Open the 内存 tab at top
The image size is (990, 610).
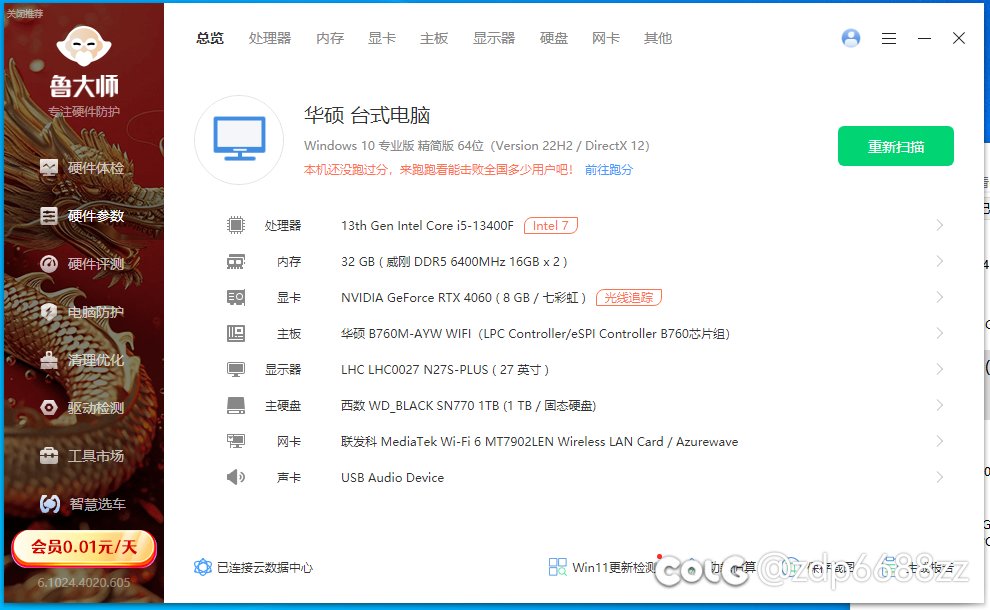(x=330, y=39)
